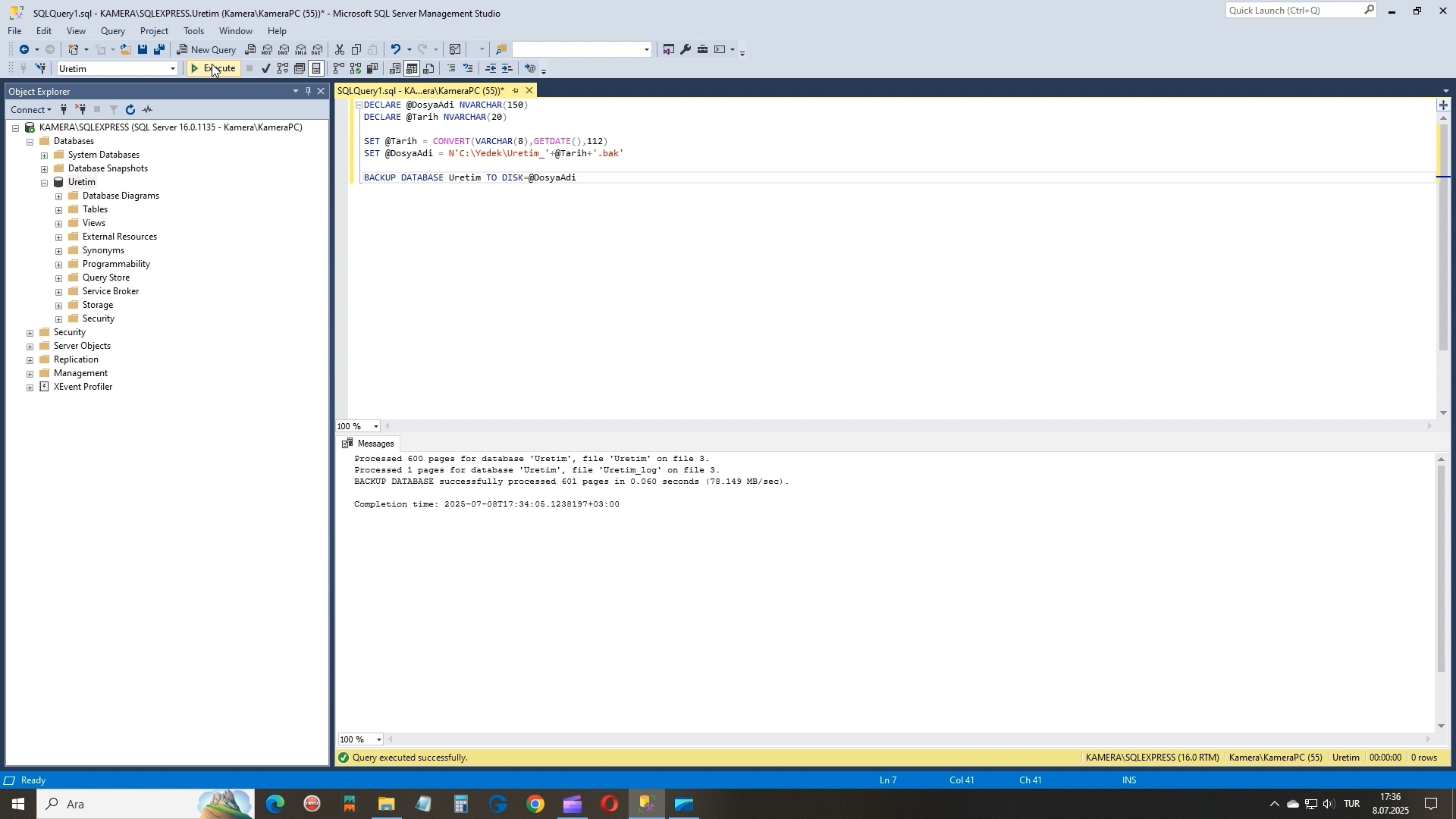Click Decrease Indent icon
Image resolution: width=1456 pixels, height=819 pixels.
tap(491, 68)
